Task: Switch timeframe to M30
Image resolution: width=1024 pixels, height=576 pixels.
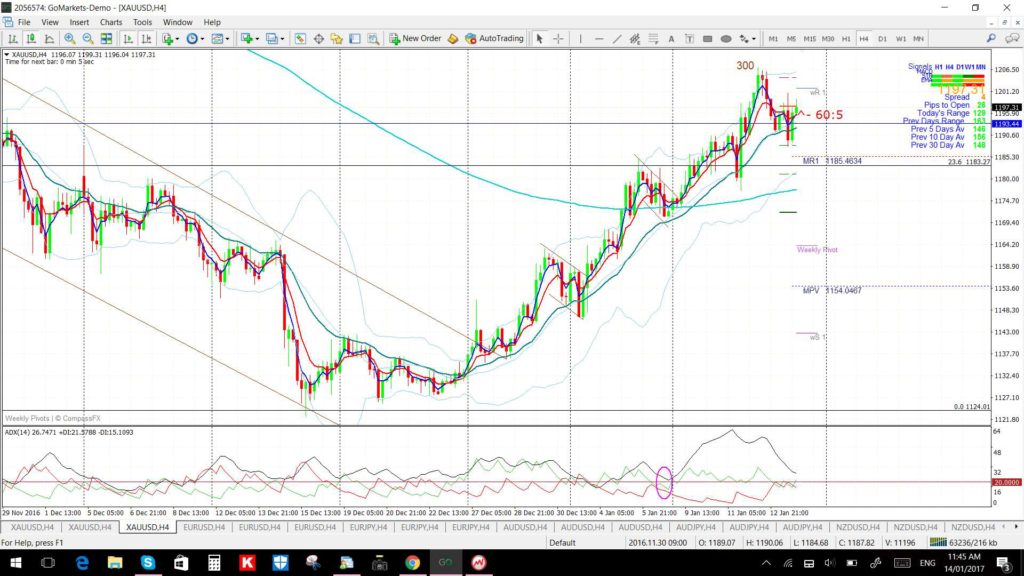Action: 827,39
